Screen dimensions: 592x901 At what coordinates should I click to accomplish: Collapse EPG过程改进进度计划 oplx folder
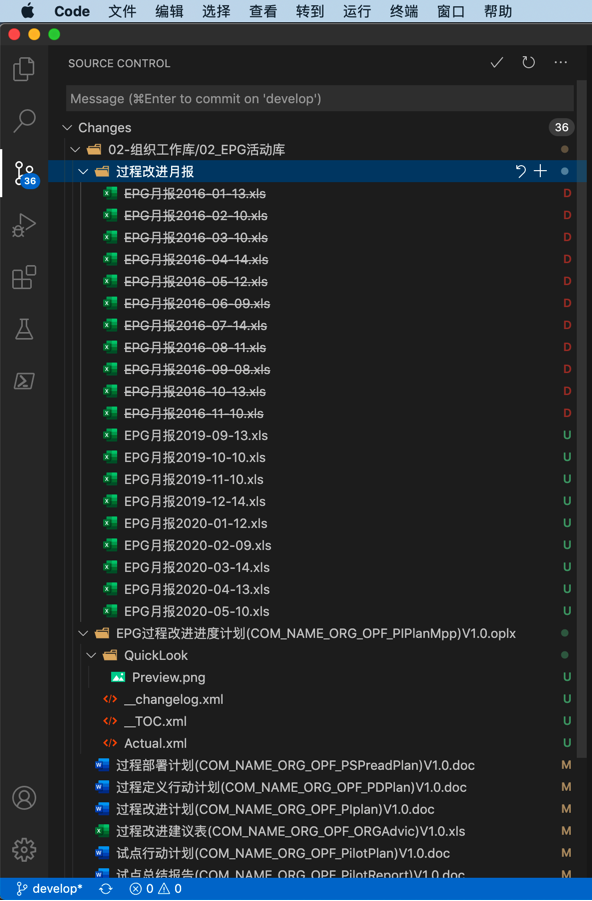(x=83, y=633)
